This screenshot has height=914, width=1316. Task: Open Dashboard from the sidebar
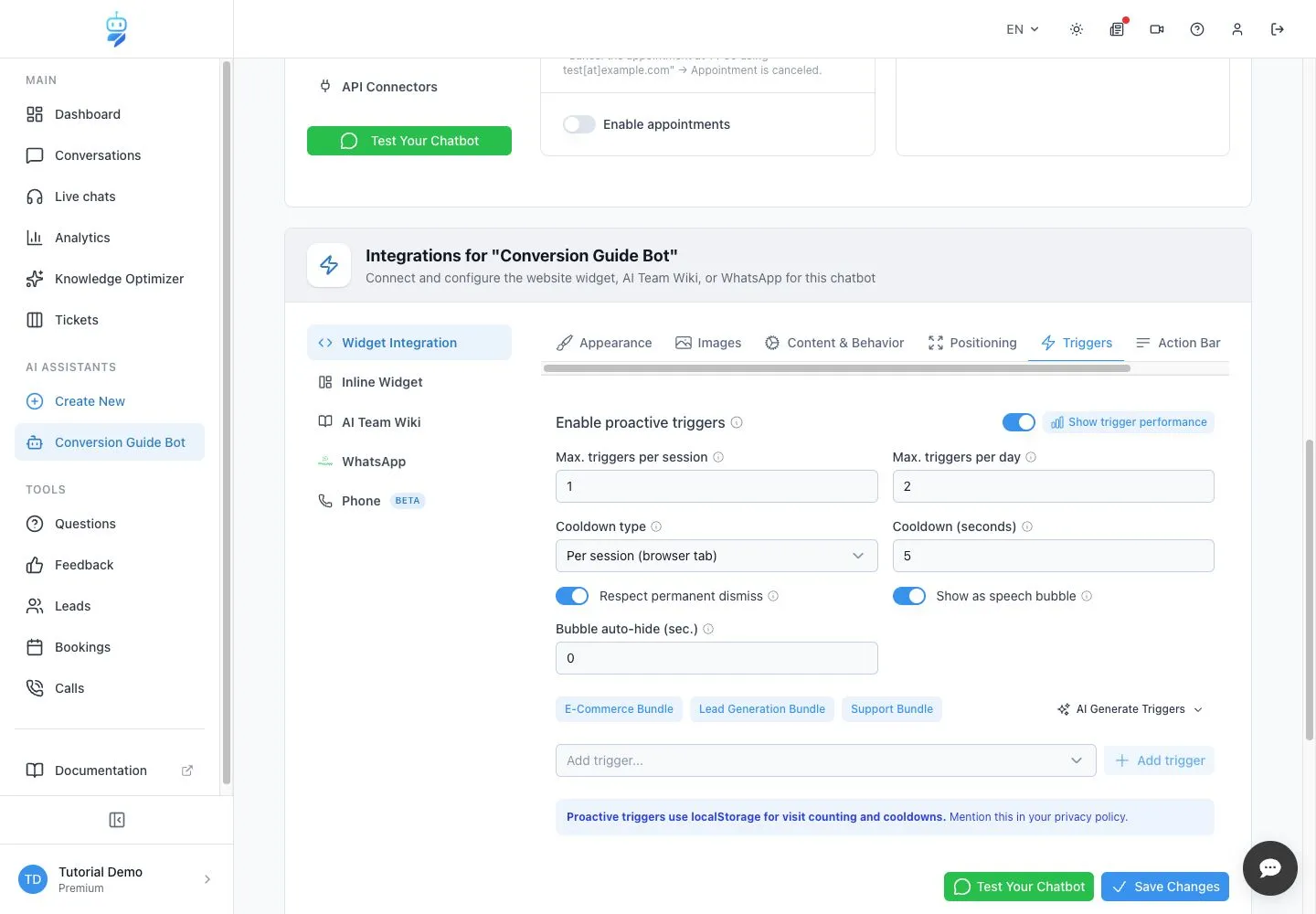tap(110, 114)
